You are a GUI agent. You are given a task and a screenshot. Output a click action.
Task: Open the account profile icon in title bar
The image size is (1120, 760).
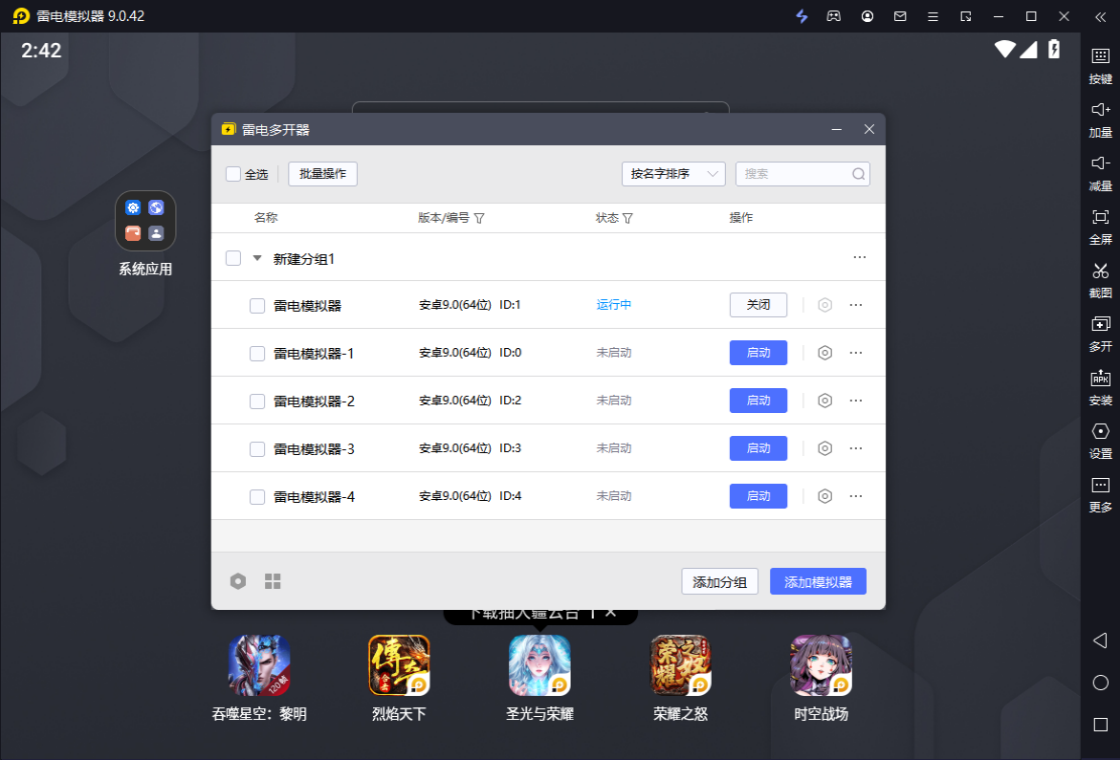click(866, 16)
